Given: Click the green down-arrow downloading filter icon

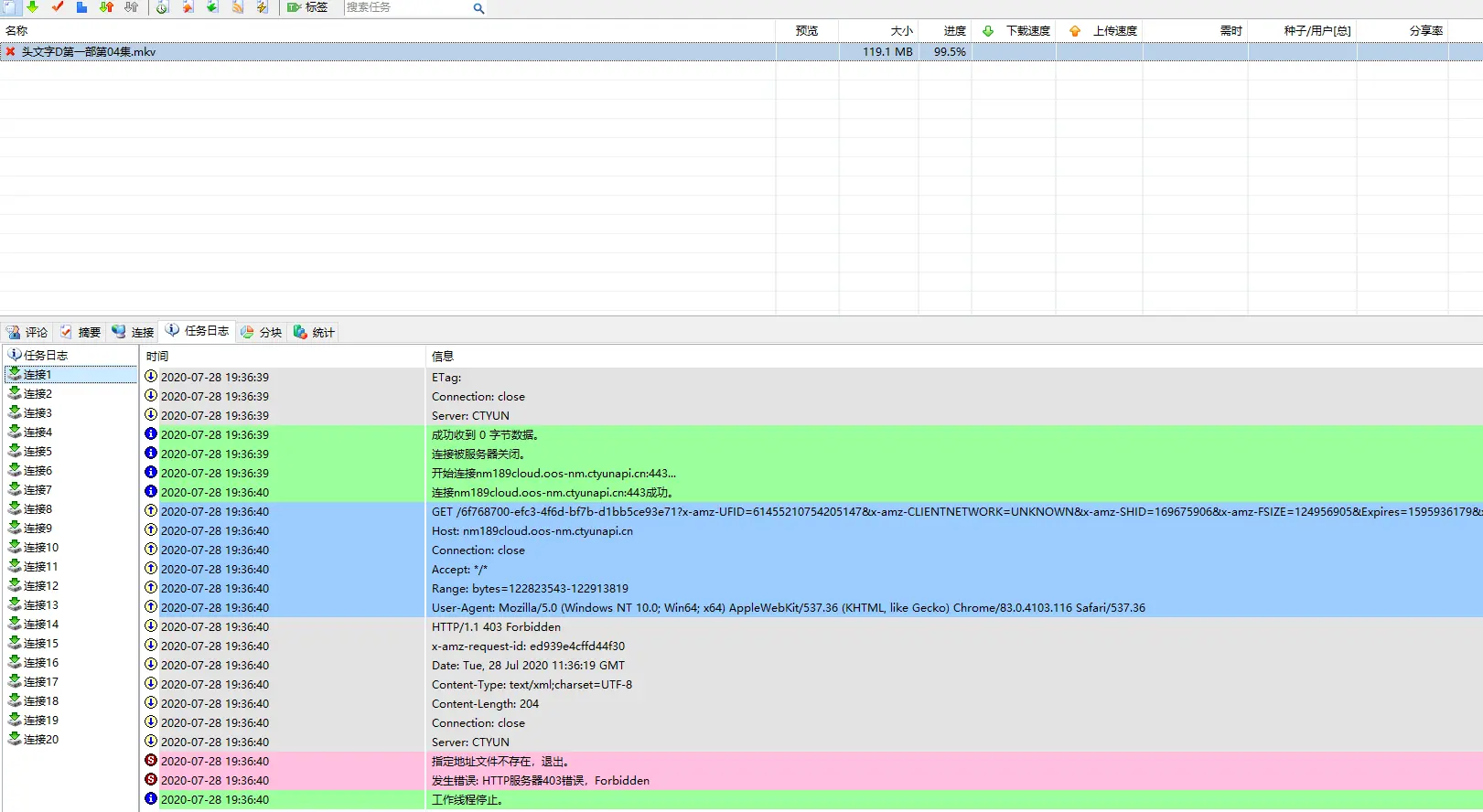Looking at the screenshot, I should click(33, 6).
